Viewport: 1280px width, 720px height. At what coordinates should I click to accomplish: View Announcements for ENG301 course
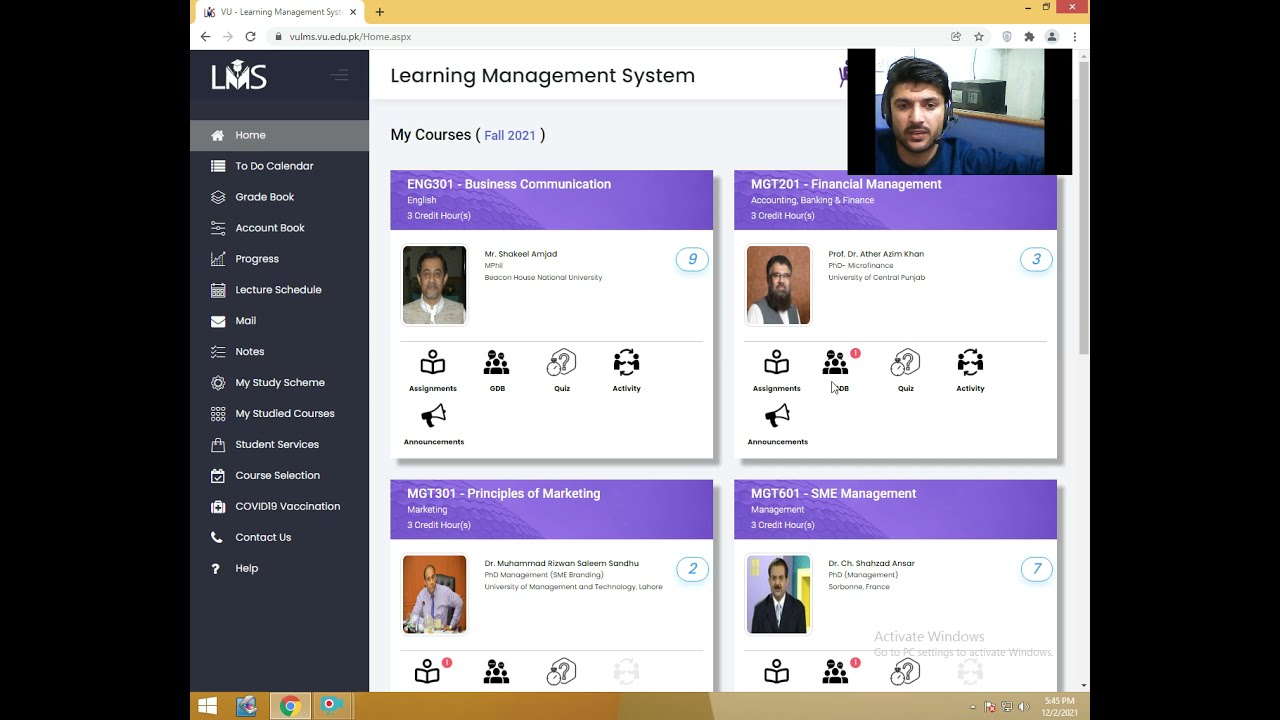pyautogui.click(x=434, y=424)
